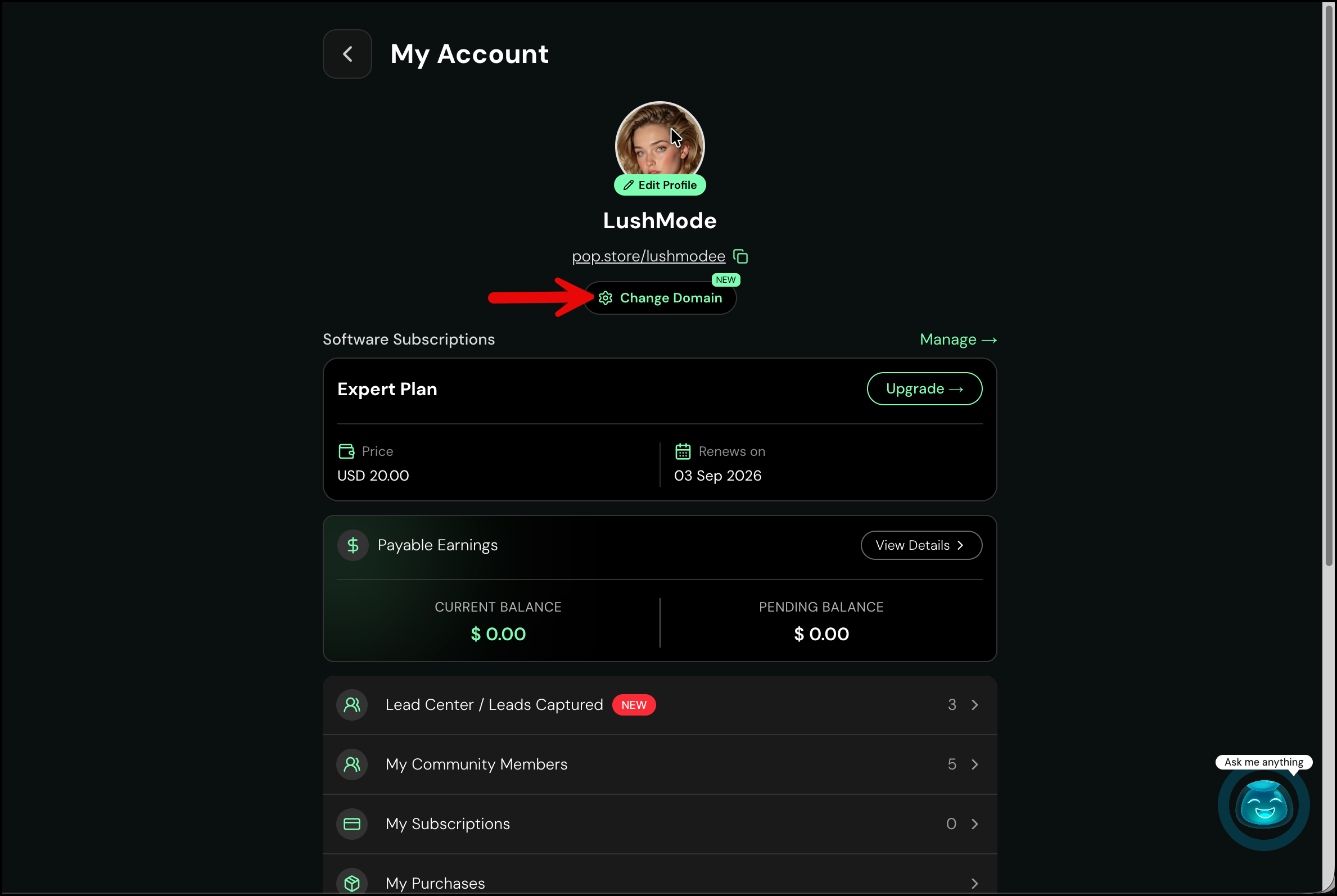
Task: Click the Lead Center people icon
Action: click(x=351, y=704)
